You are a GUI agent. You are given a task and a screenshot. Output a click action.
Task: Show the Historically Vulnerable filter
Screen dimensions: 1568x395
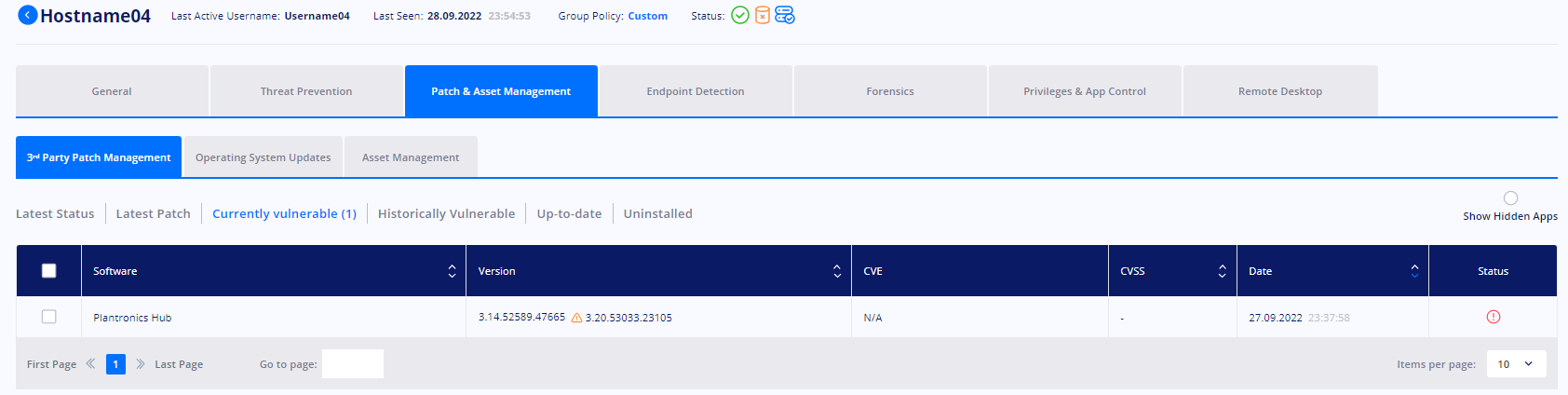point(446,213)
